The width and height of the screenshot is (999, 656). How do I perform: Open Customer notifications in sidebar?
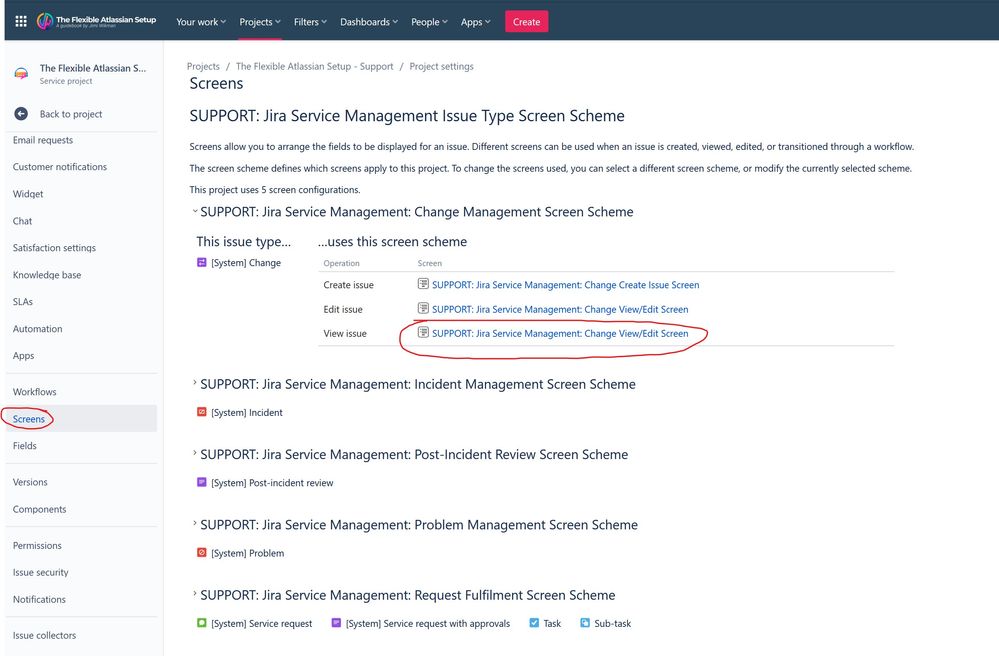tap(60, 167)
